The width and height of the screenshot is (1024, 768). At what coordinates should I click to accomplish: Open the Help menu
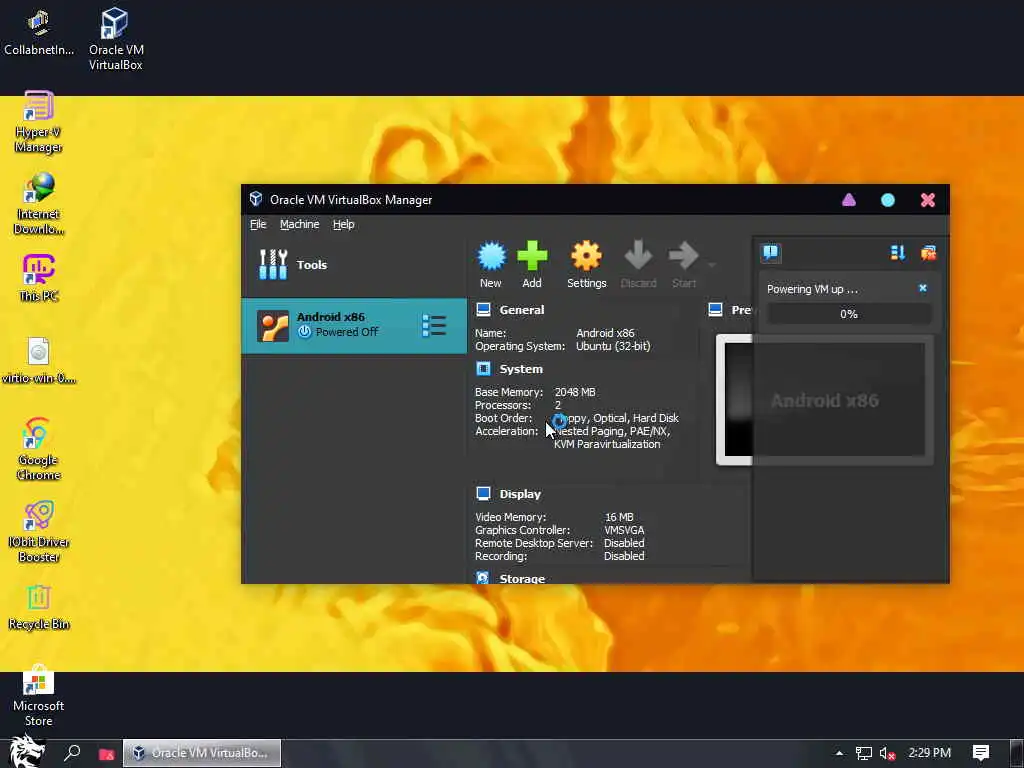[344, 224]
